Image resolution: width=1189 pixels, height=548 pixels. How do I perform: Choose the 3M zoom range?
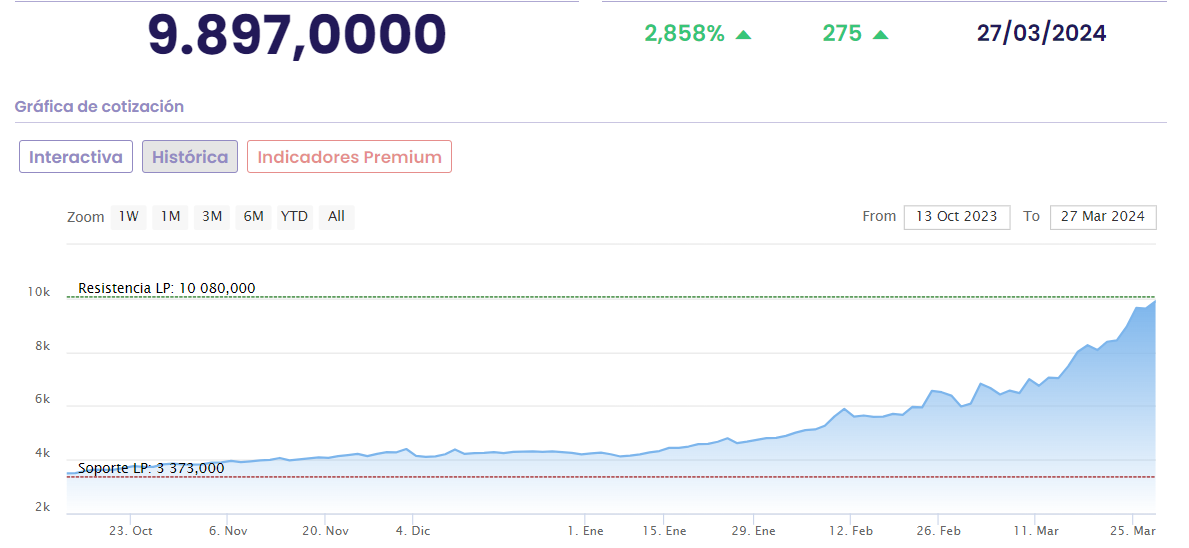[212, 216]
